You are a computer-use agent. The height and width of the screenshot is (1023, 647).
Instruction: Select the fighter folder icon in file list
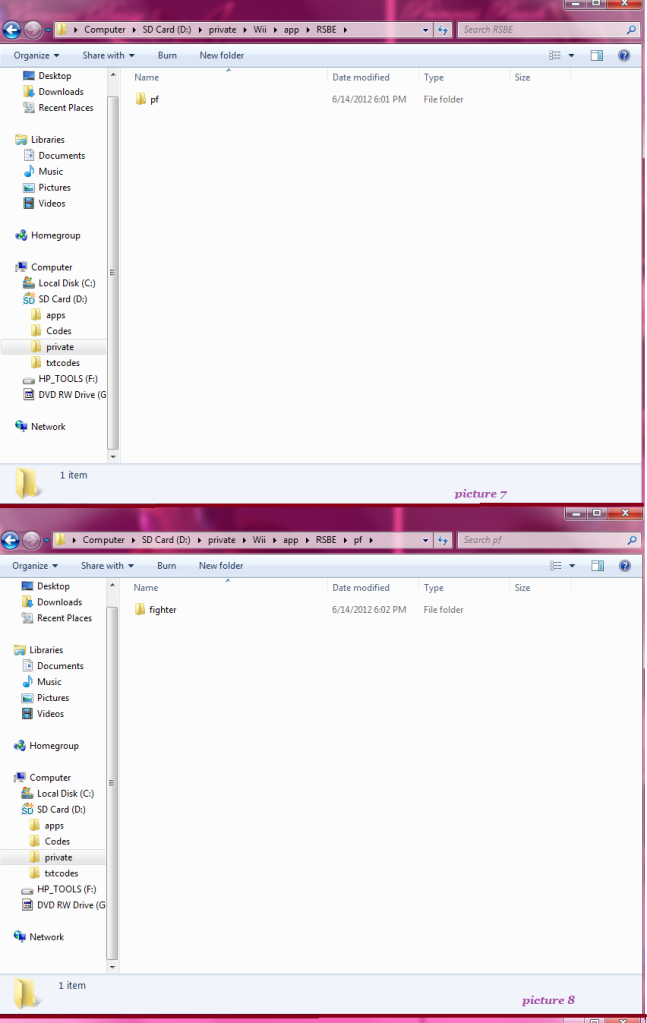click(140, 609)
